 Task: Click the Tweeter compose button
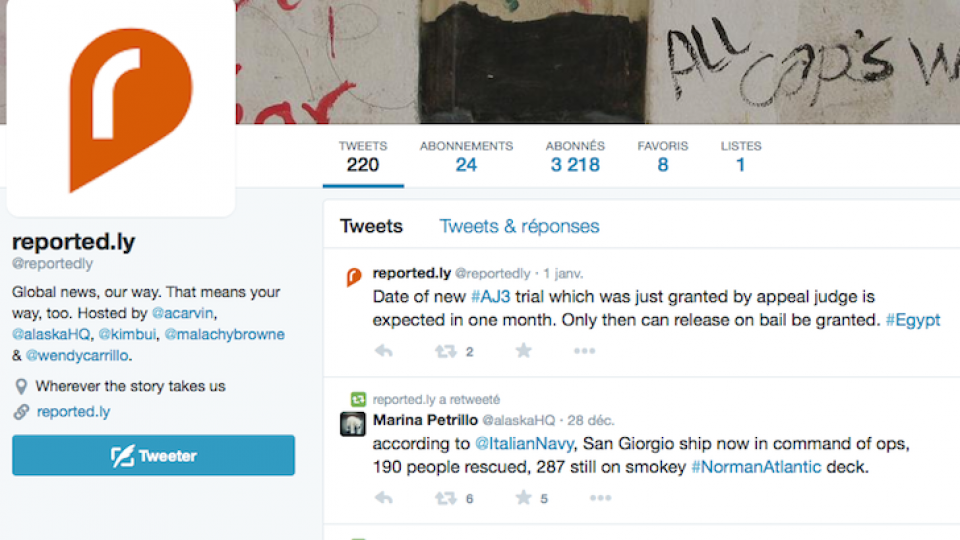click(153, 456)
